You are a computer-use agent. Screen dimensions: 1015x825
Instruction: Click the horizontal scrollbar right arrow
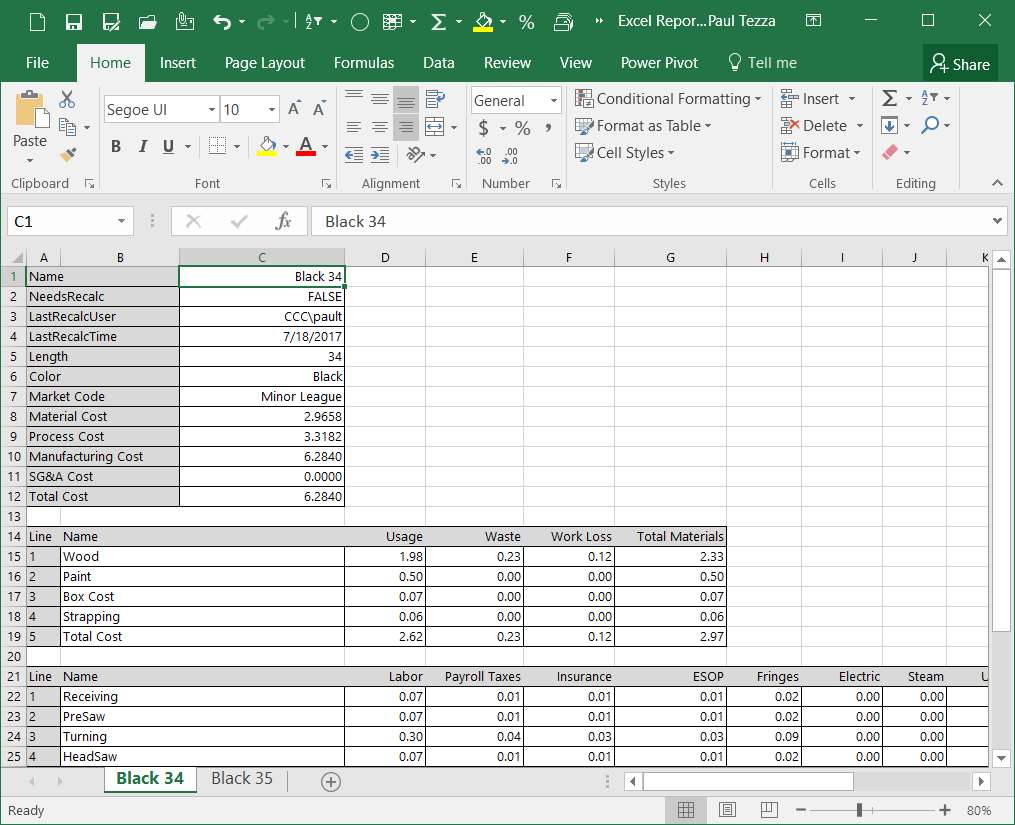[x=981, y=782]
